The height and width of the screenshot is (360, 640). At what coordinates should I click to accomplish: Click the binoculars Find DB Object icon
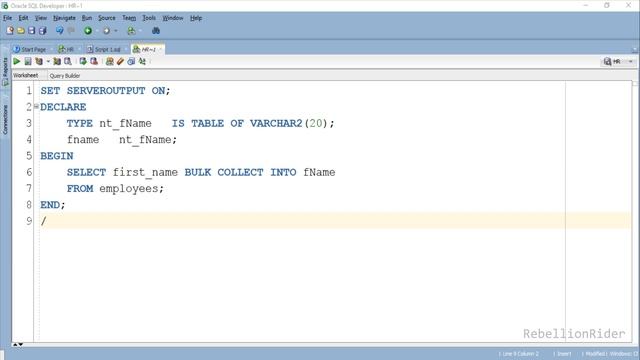(156, 31)
